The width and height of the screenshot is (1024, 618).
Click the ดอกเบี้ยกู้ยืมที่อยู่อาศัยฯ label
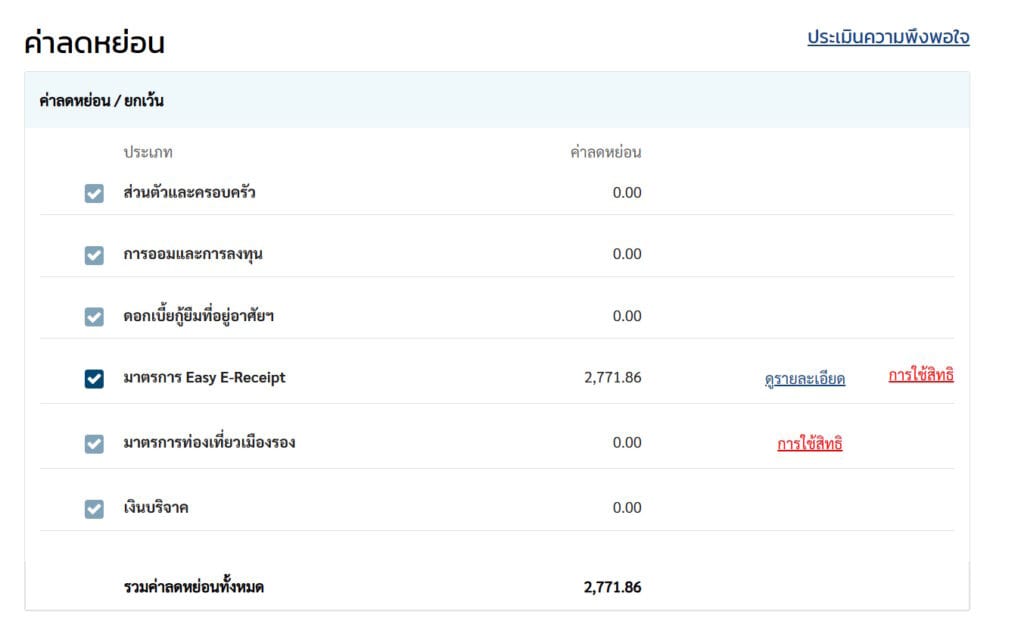[x=198, y=316]
